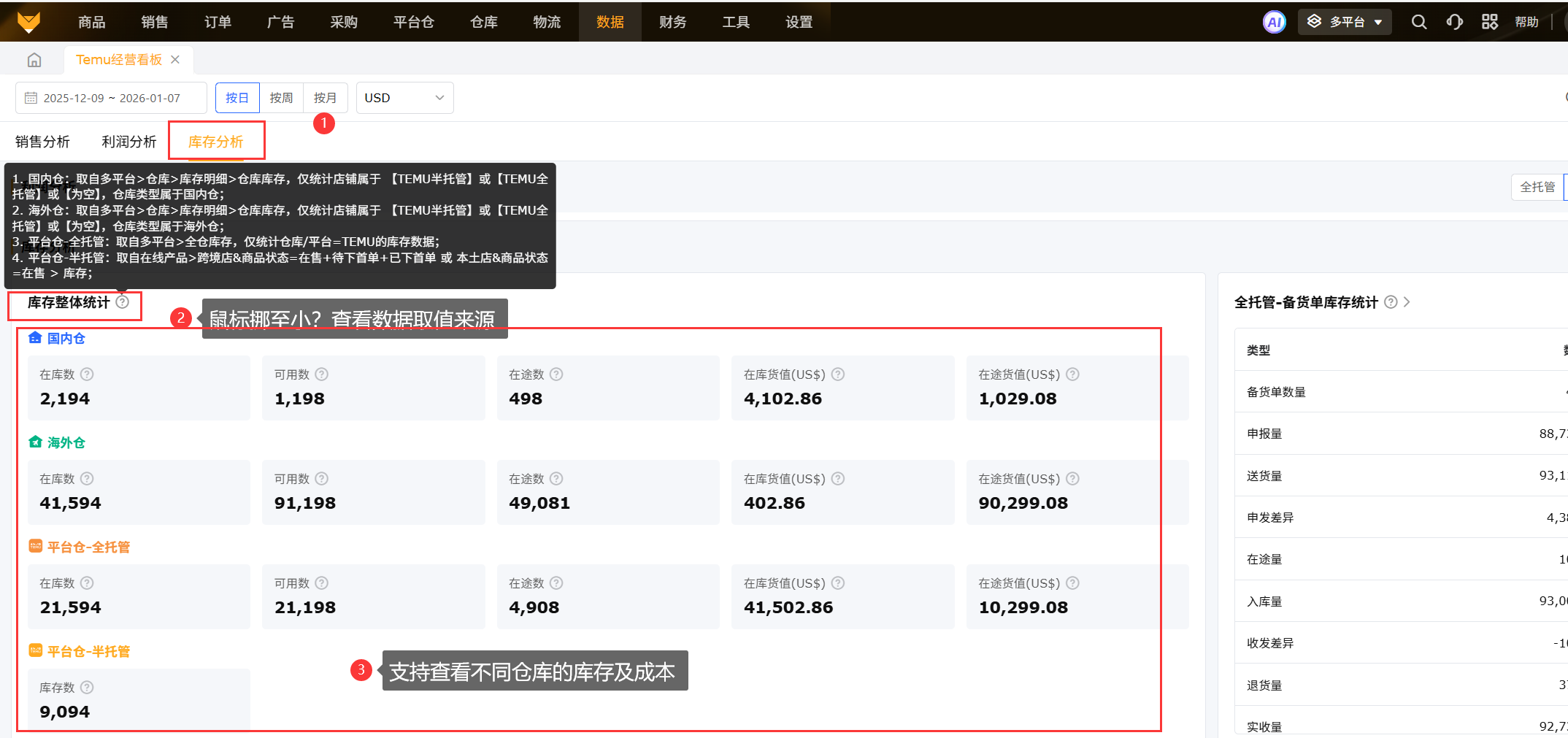
Task: Click 平台仓-全托管 可用数 help icon
Action: tap(322, 583)
